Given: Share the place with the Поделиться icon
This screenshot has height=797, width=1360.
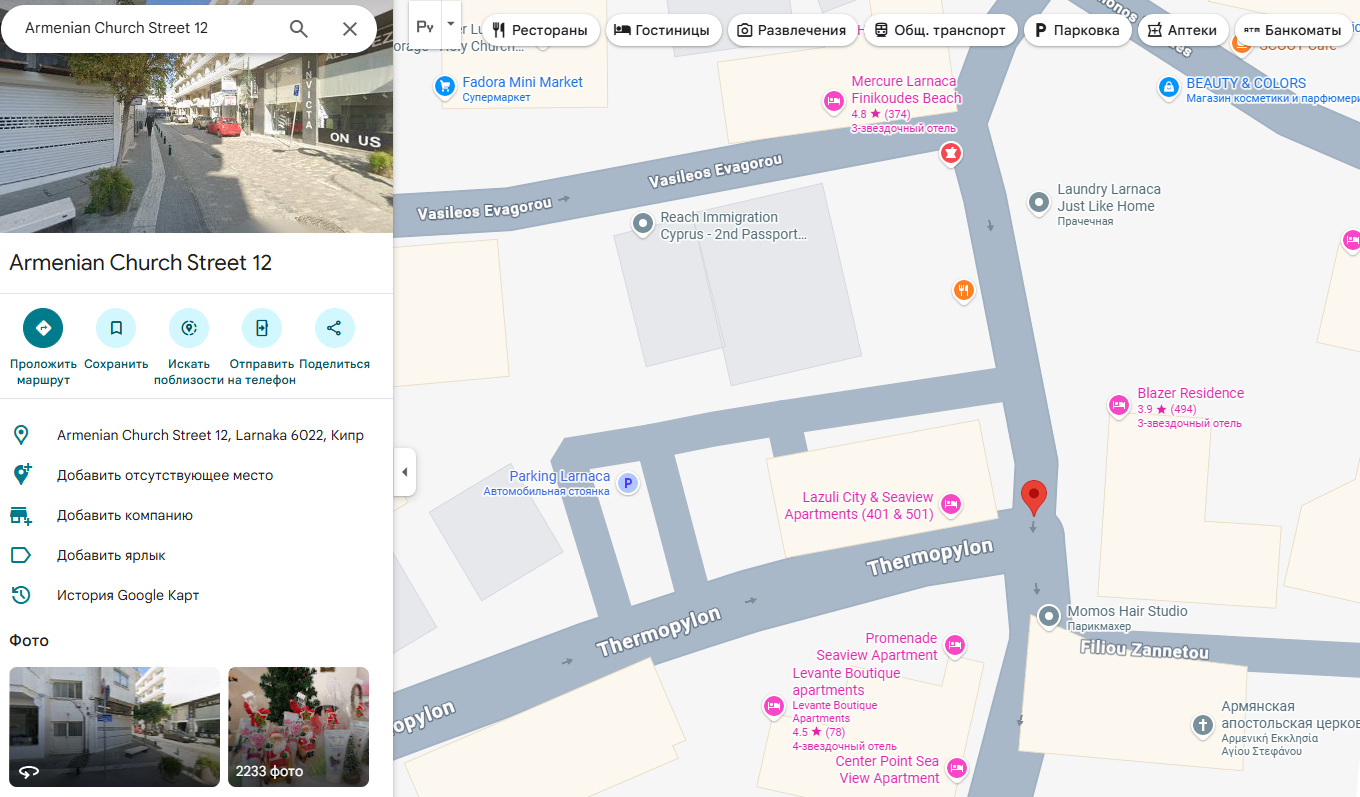Looking at the screenshot, I should tap(334, 328).
